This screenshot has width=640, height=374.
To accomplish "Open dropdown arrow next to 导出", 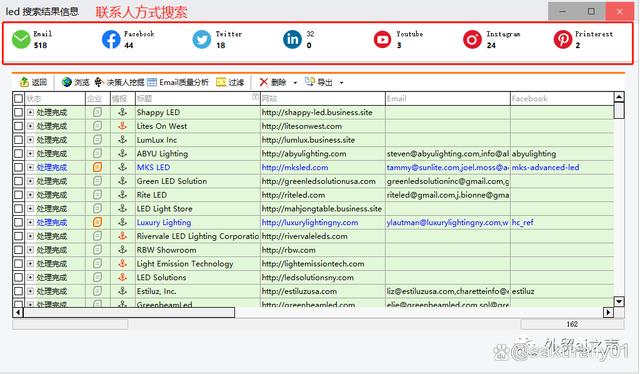I will (x=341, y=83).
